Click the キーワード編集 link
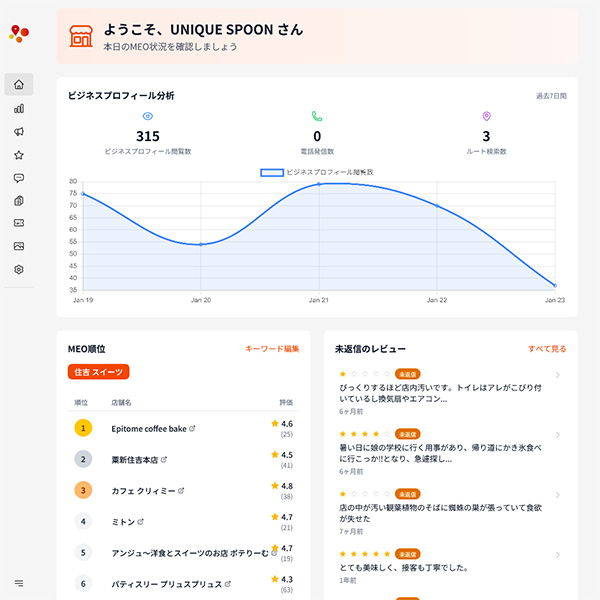This screenshot has width=600, height=600. point(272,349)
